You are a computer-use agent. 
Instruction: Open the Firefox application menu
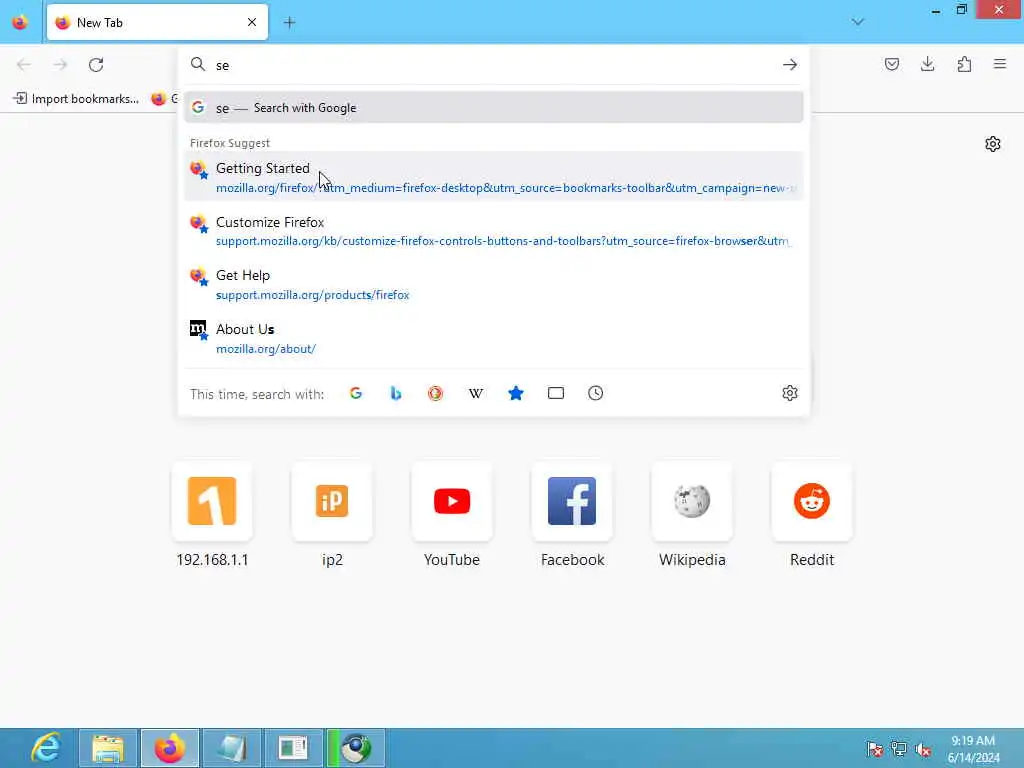(x=1000, y=64)
